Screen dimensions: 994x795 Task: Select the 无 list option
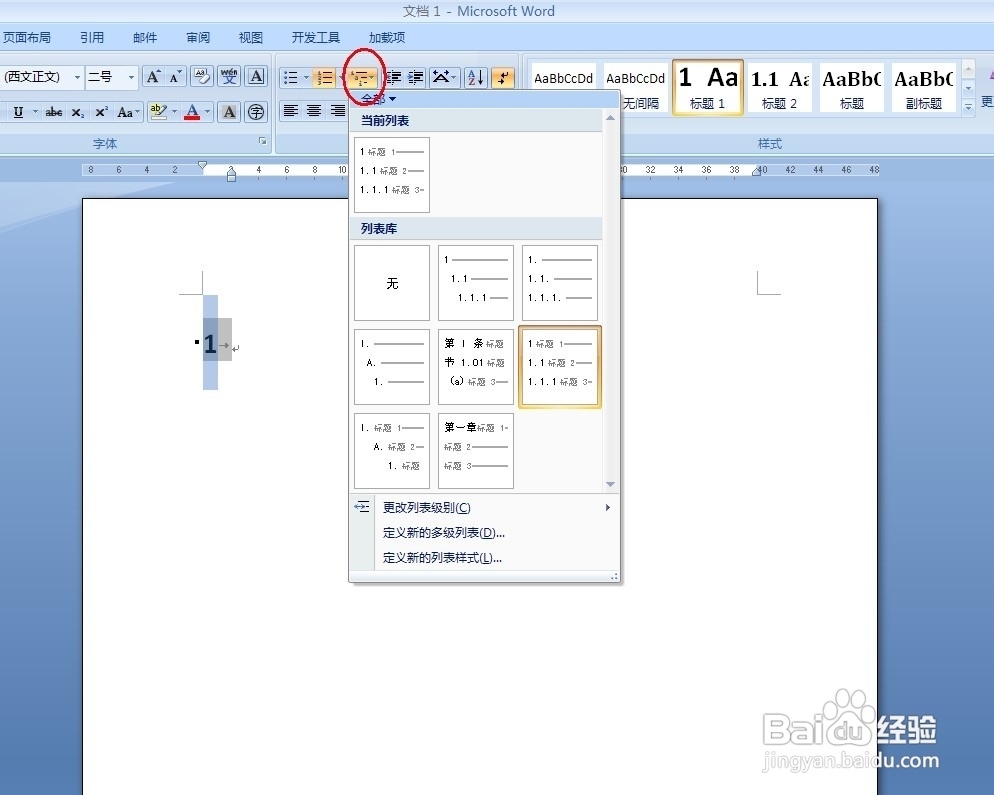click(392, 283)
